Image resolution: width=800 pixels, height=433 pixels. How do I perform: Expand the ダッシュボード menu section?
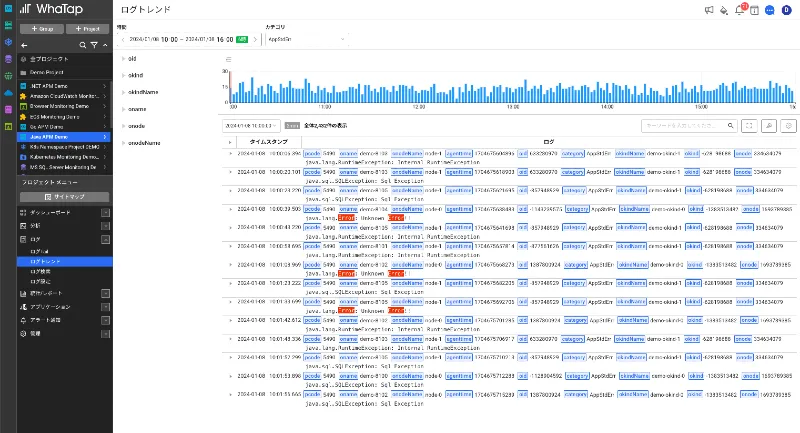[x=105, y=213]
